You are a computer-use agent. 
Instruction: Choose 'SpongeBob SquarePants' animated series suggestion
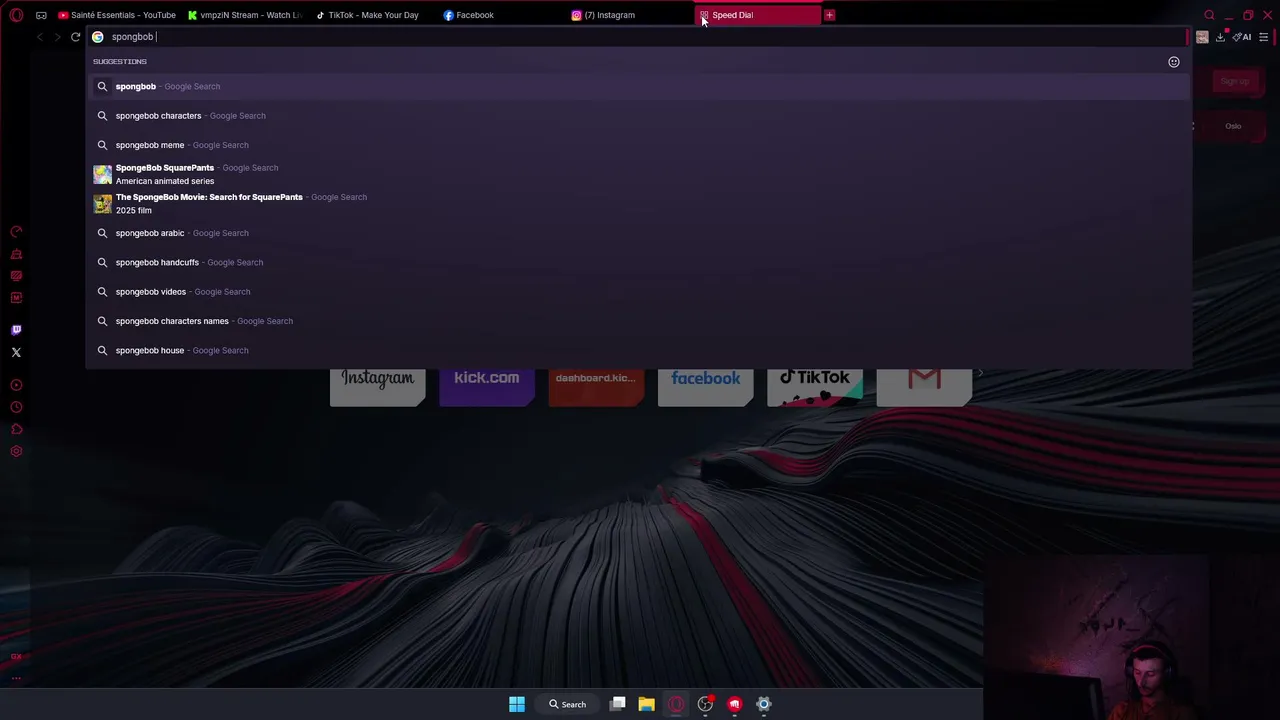pyautogui.click(x=638, y=174)
